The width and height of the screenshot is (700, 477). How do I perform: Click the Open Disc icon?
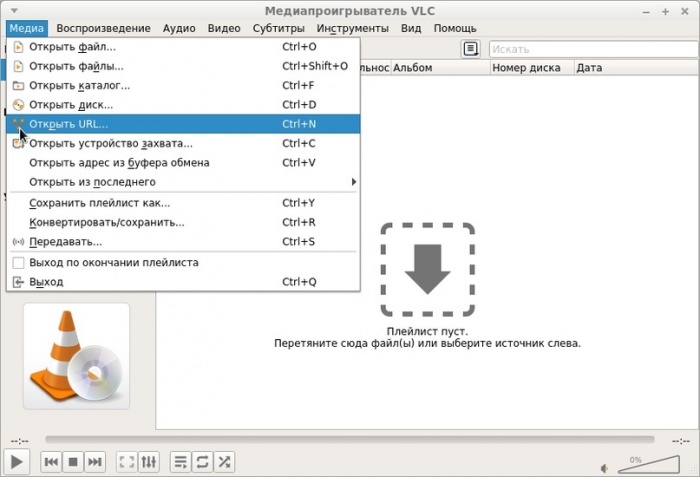(18, 105)
